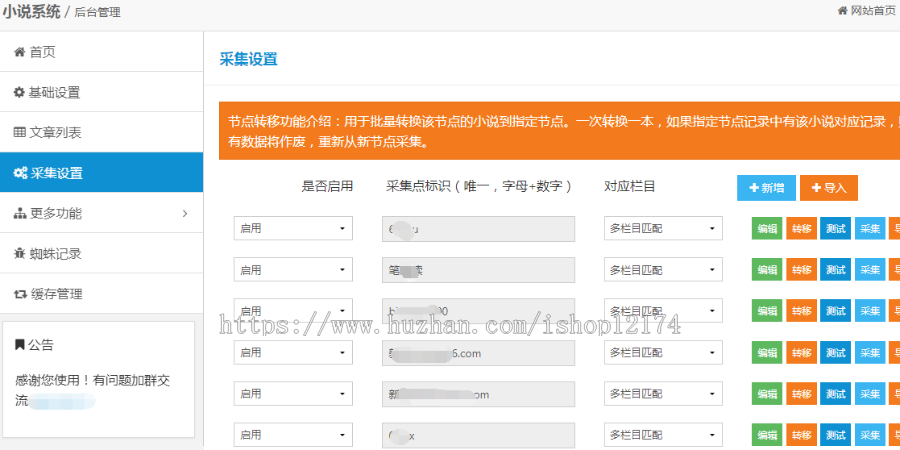Click the 对应栏目 column header
The height and width of the screenshot is (450, 900).
click(x=630, y=186)
